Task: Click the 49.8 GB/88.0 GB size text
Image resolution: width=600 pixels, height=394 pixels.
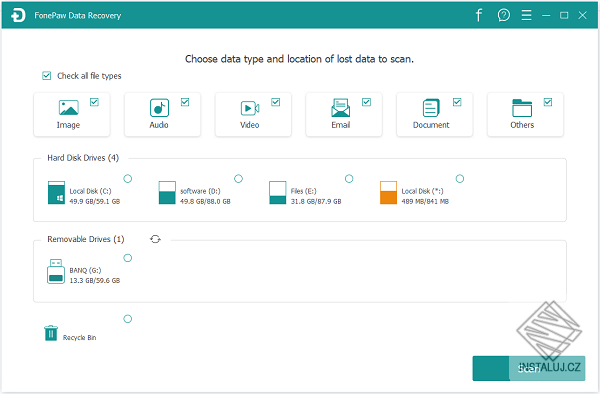Action: coord(205,202)
